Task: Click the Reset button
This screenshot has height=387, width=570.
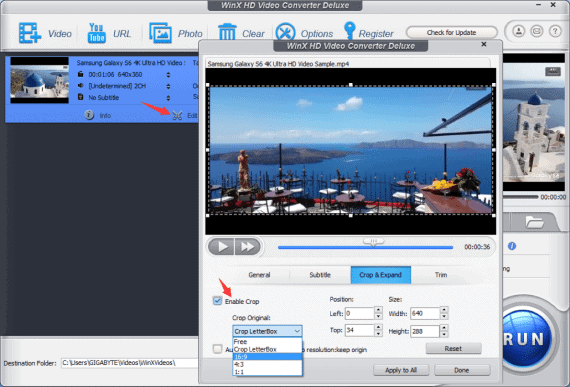Action: (x=453, y=348)
